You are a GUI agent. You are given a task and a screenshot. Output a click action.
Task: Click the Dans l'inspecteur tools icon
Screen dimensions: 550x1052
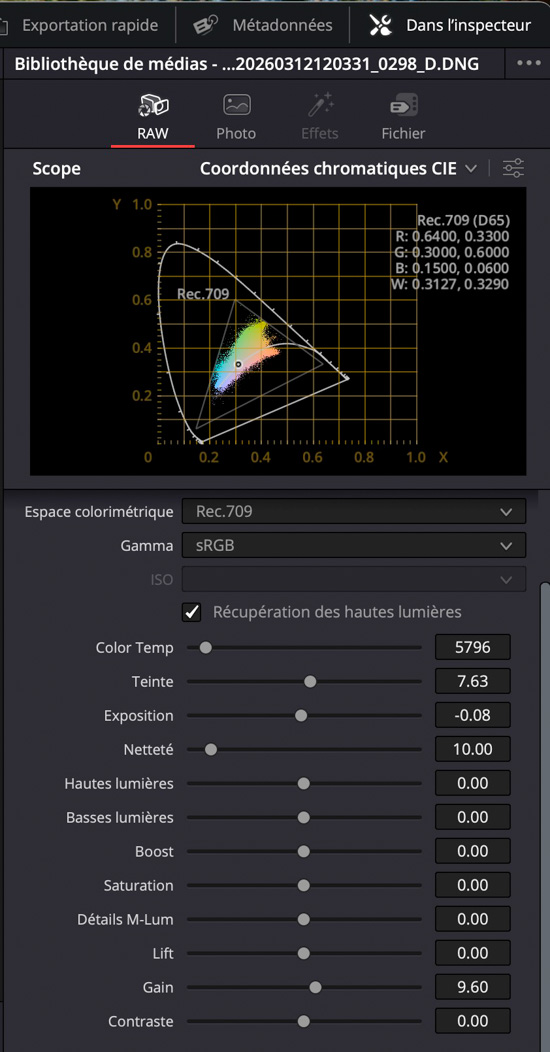click(x=380, y=25)
